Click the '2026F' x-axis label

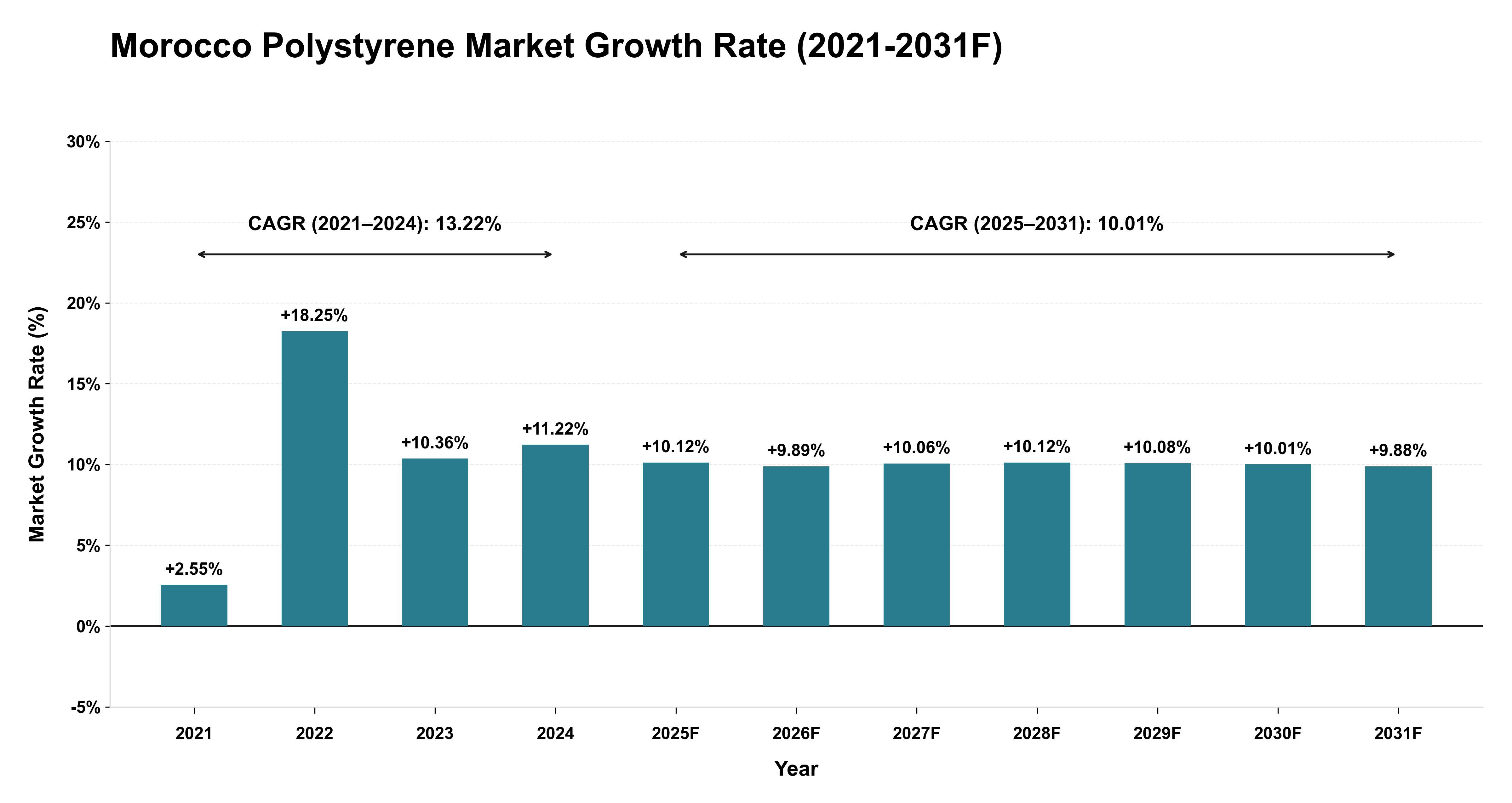pyautogui.click(x=796, y=734)
